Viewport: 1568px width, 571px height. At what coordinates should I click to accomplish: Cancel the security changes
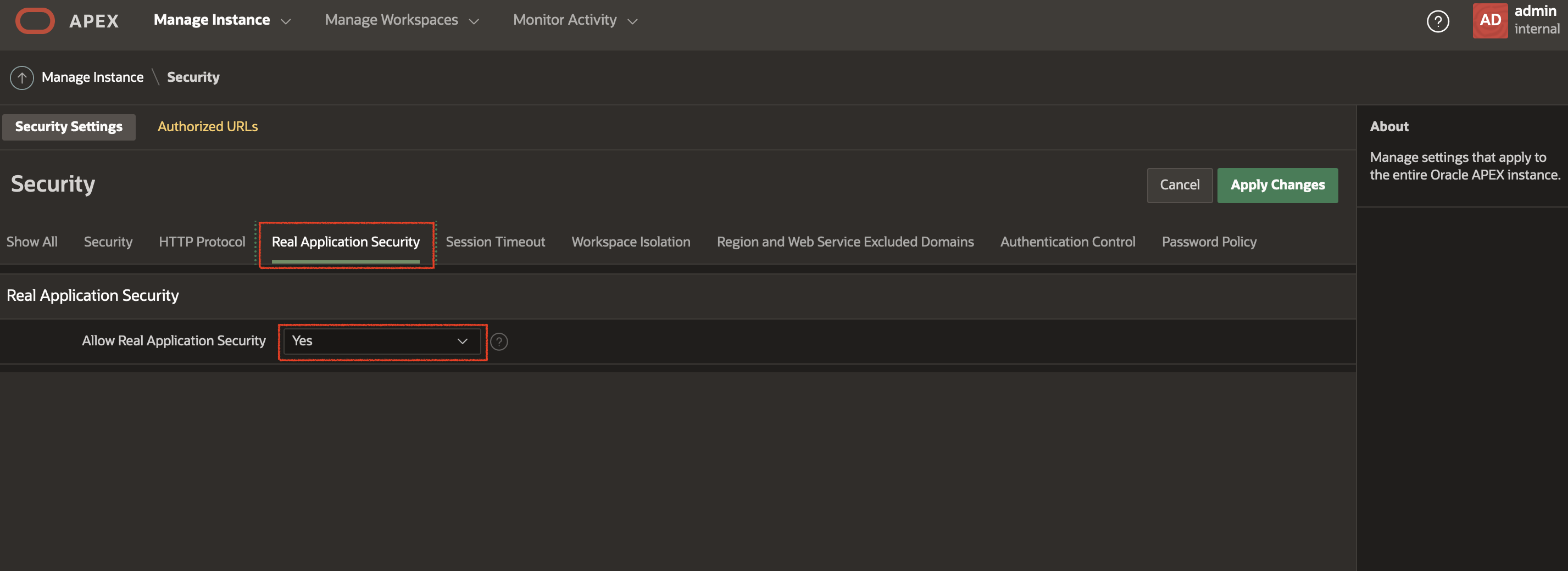click(1179, 185)
